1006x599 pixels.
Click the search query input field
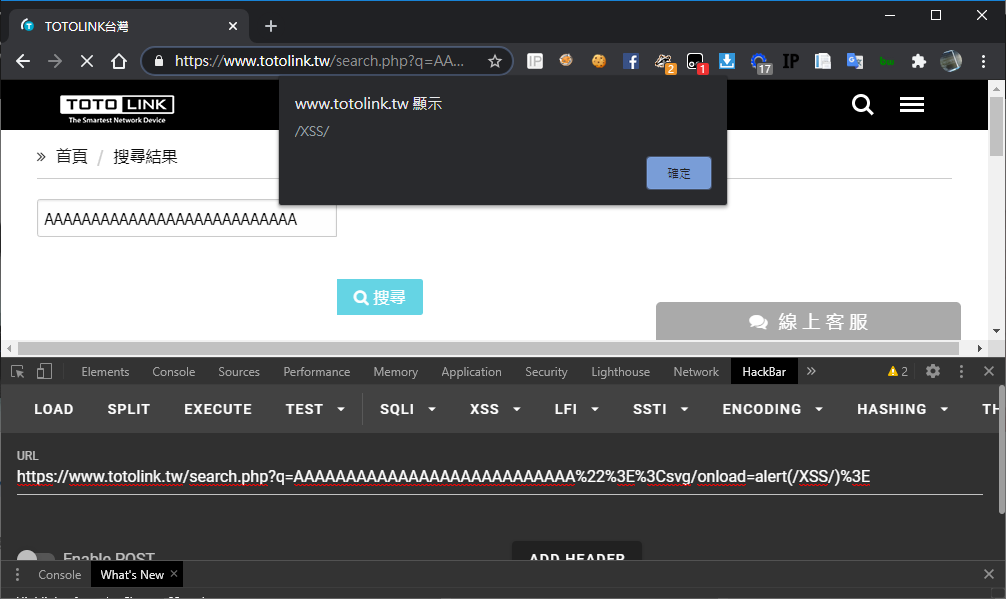point(187,218)
